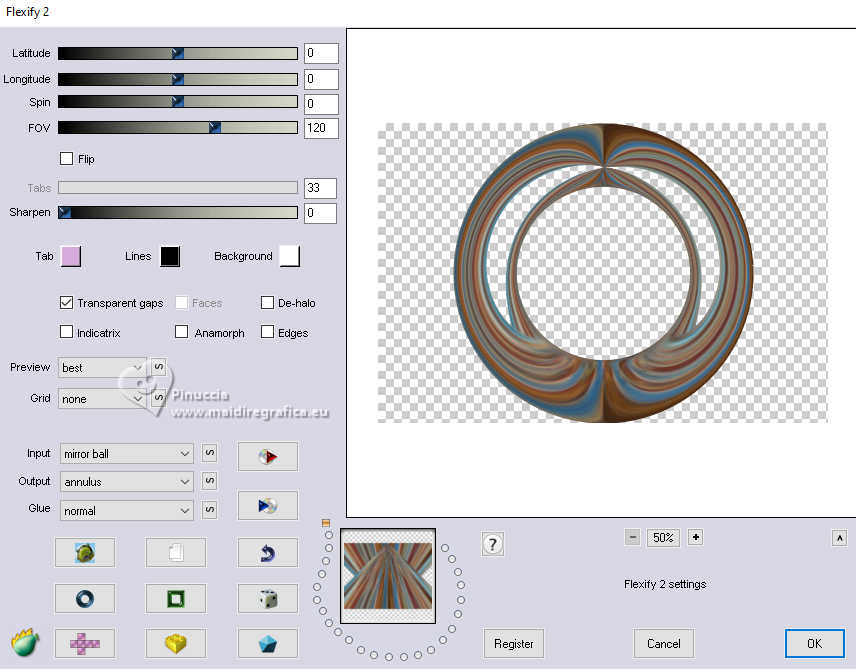856x669 pixels.
Task: Open the Output dropdown showing annulus
Action: (127, 481)
